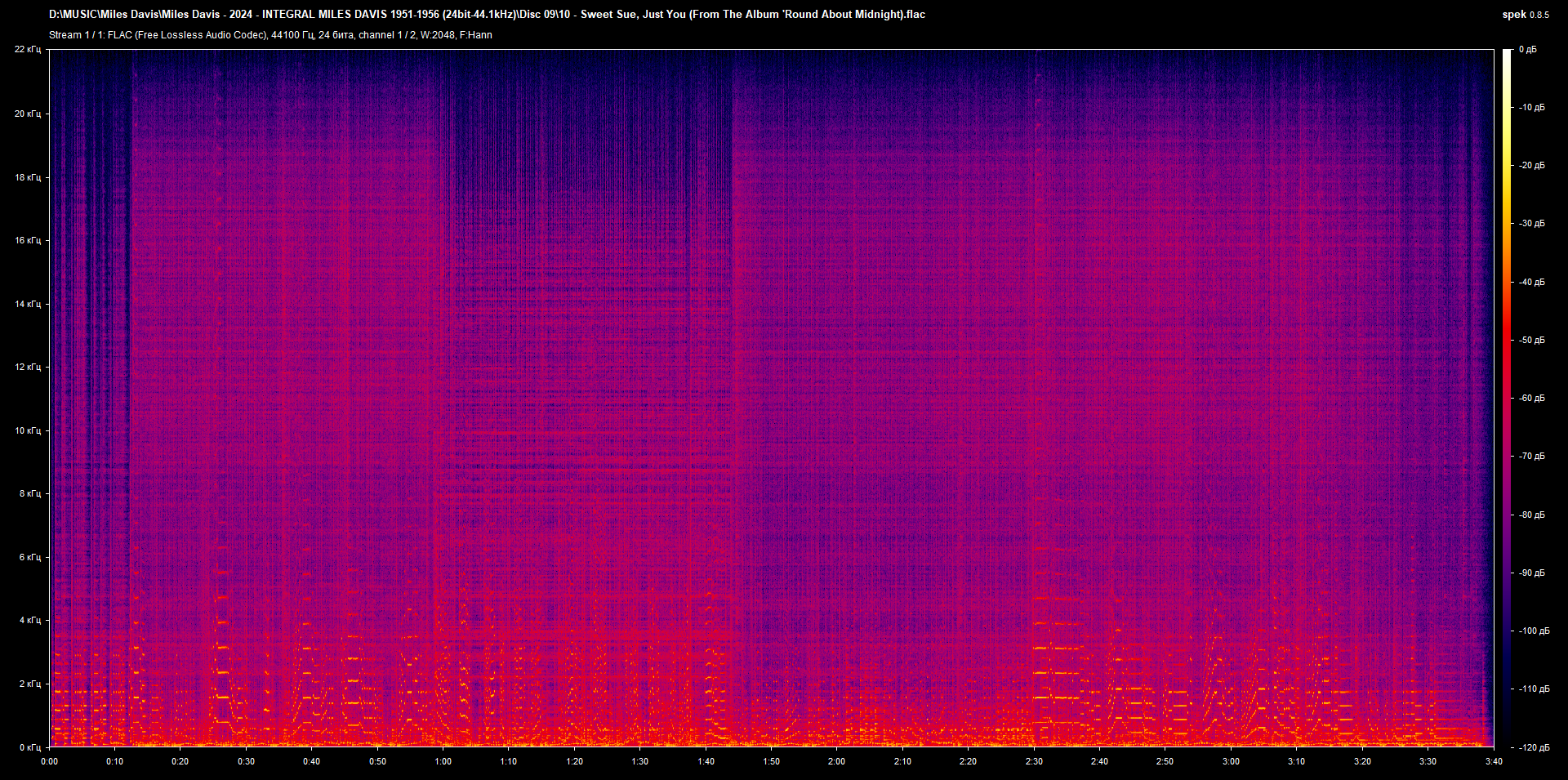Click the stream info line with FLAC codec
Image resolution: width=1568 pixels, height=780 pixels.
click(270, 35)
